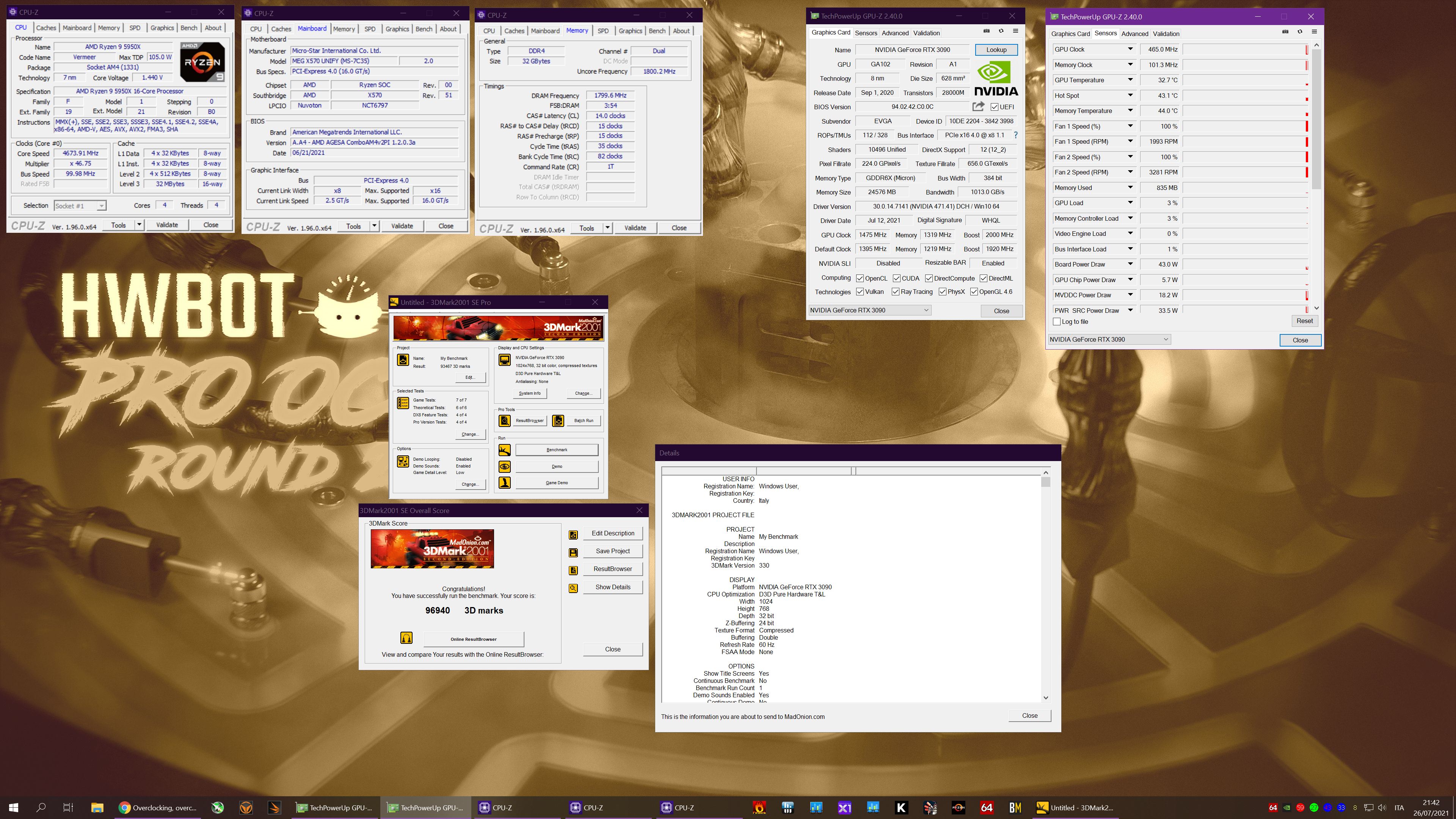Screen dimensions: 1456x819
Task: Click the Batch Run icon in Pro Tools
Action: [x=558, y=420]
